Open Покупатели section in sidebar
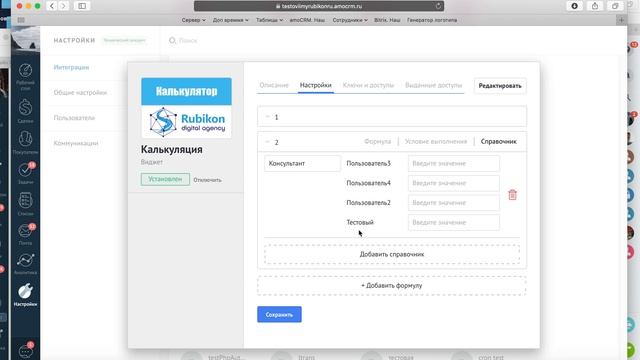 click(25, 142)
